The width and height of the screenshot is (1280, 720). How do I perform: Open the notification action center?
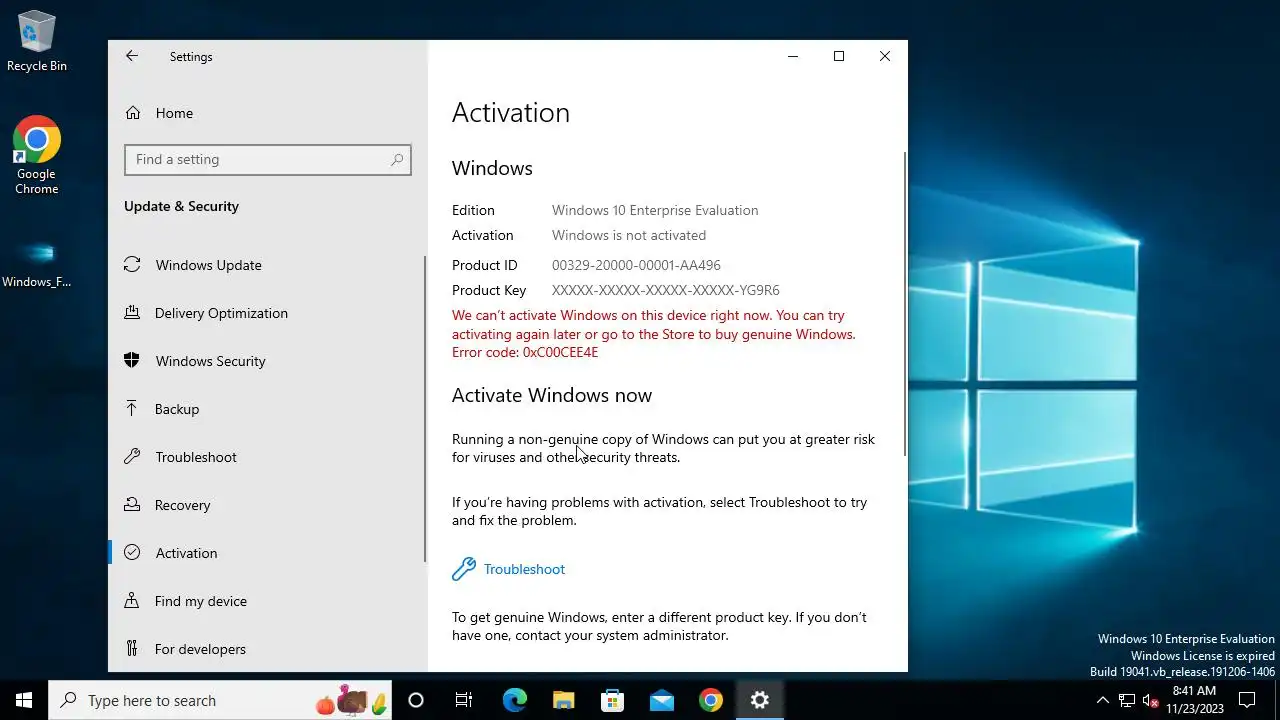[1247, 700]
